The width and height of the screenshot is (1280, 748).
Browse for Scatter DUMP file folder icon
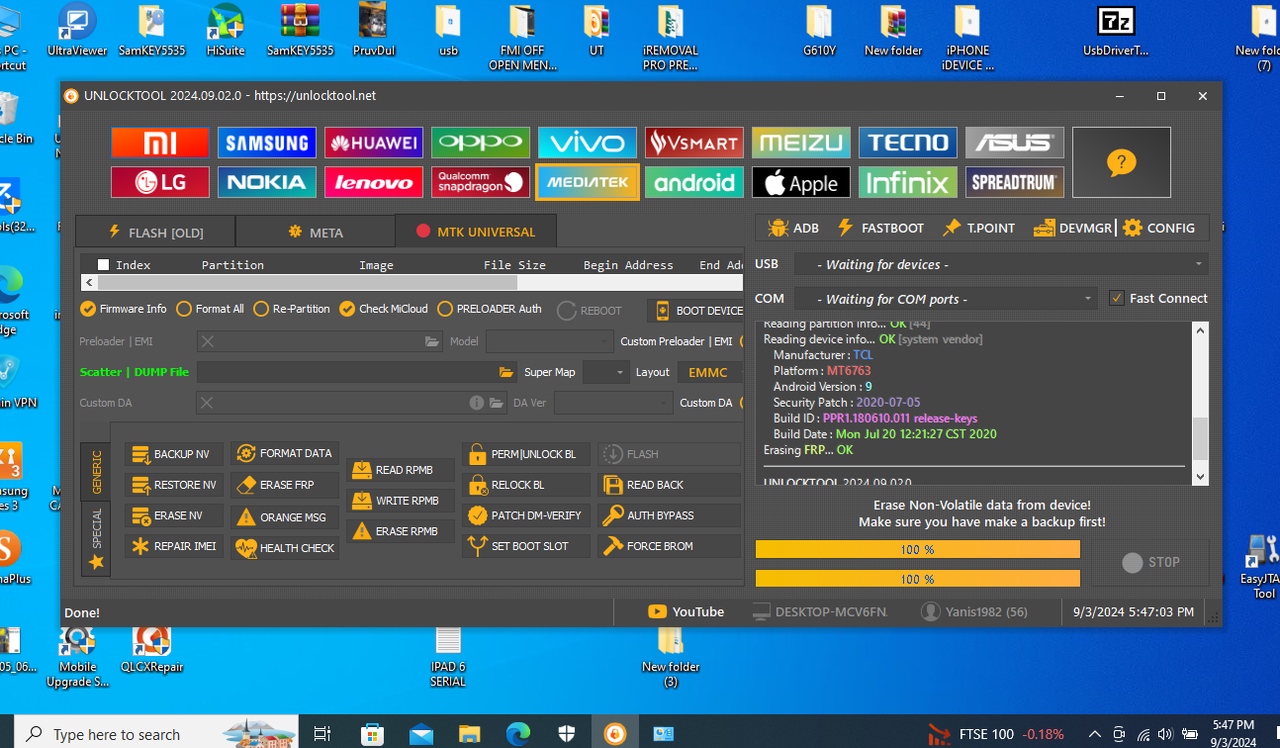click(x=507, y=372)
